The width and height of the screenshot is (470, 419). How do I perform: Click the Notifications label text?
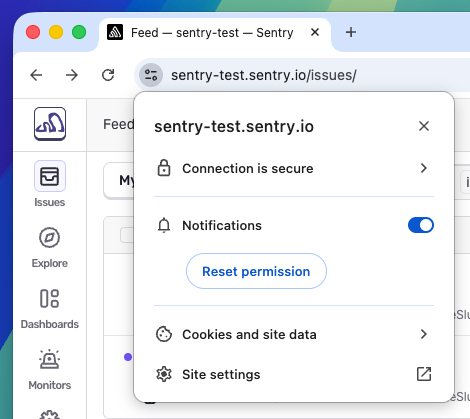[222, 226]
